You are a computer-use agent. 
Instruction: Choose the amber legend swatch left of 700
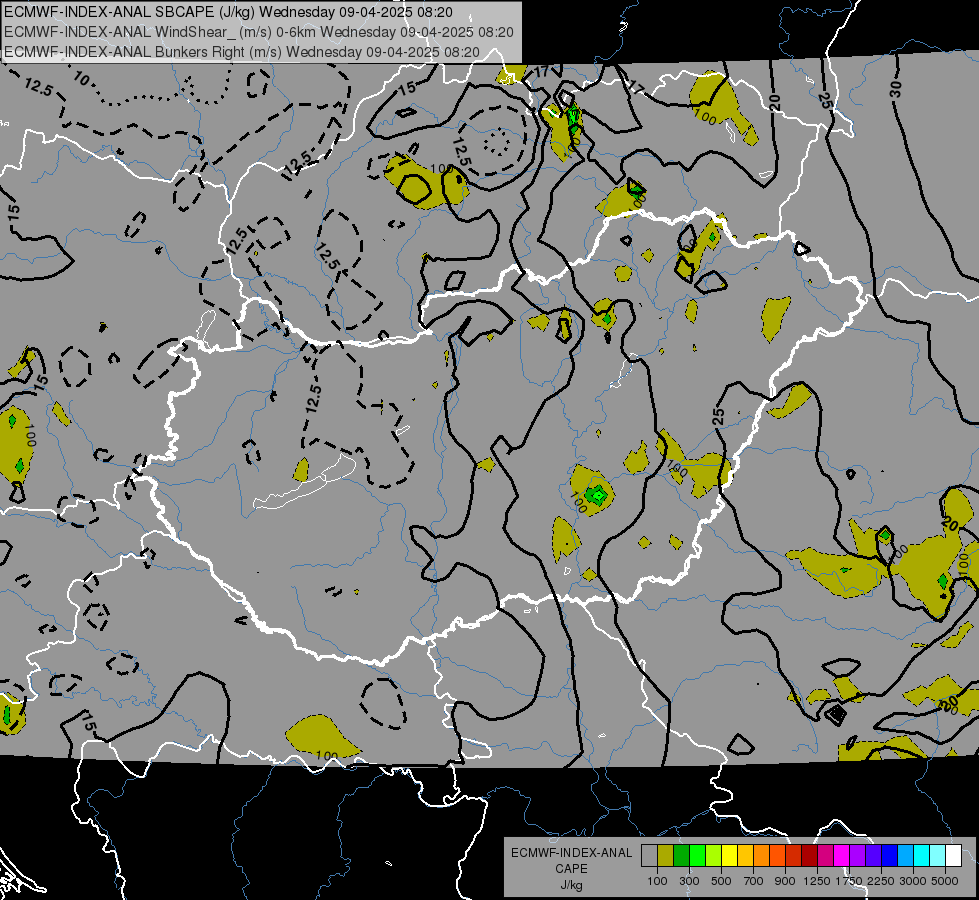tap(745, 855)
